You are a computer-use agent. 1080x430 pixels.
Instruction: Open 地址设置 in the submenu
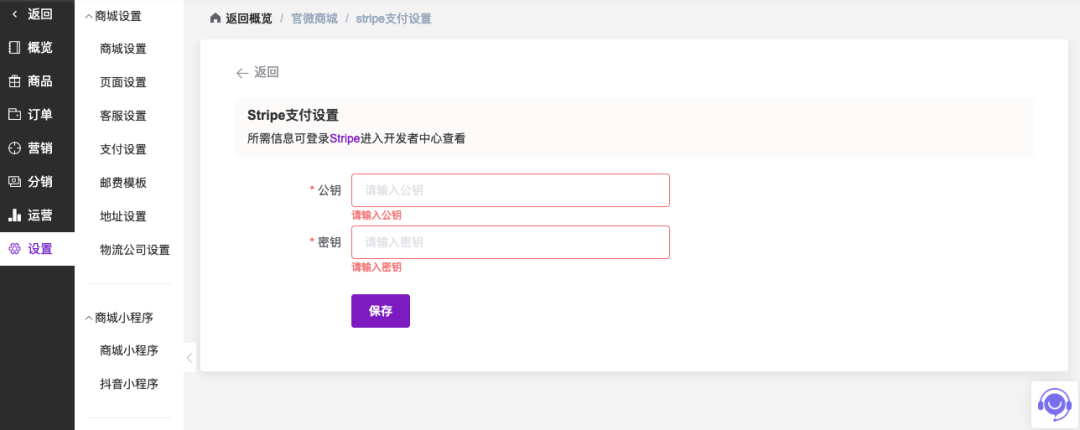(123, 216)
